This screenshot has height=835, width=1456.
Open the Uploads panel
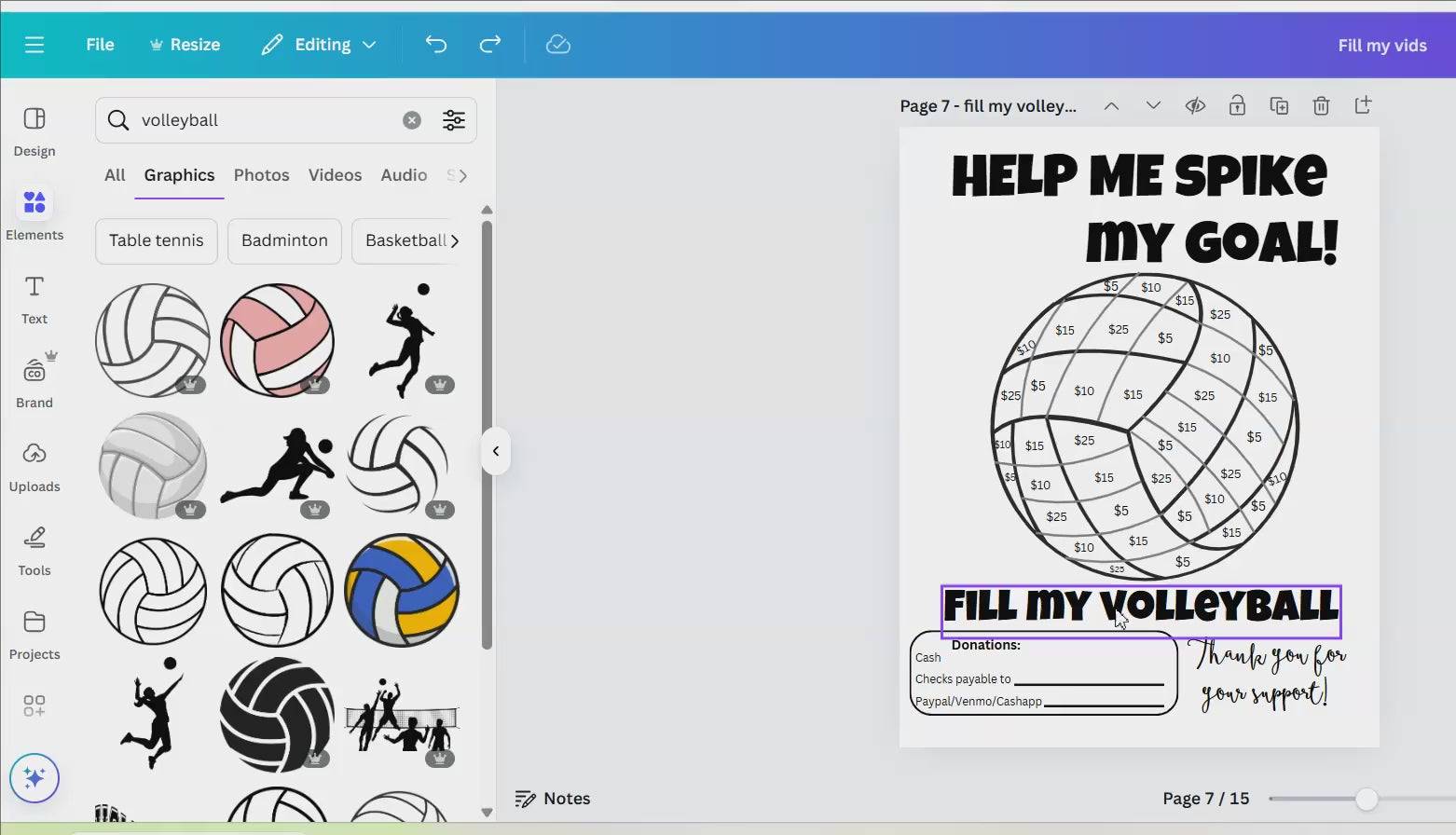(x=34, y=467)
